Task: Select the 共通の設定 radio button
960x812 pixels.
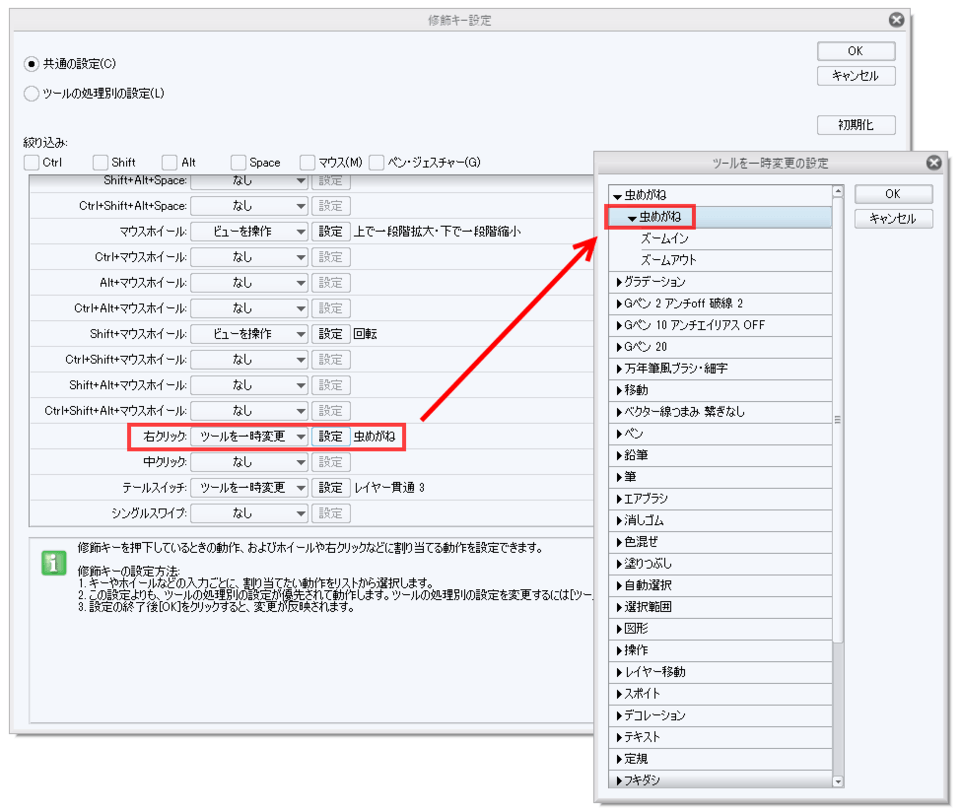Action: pos(32,63)
